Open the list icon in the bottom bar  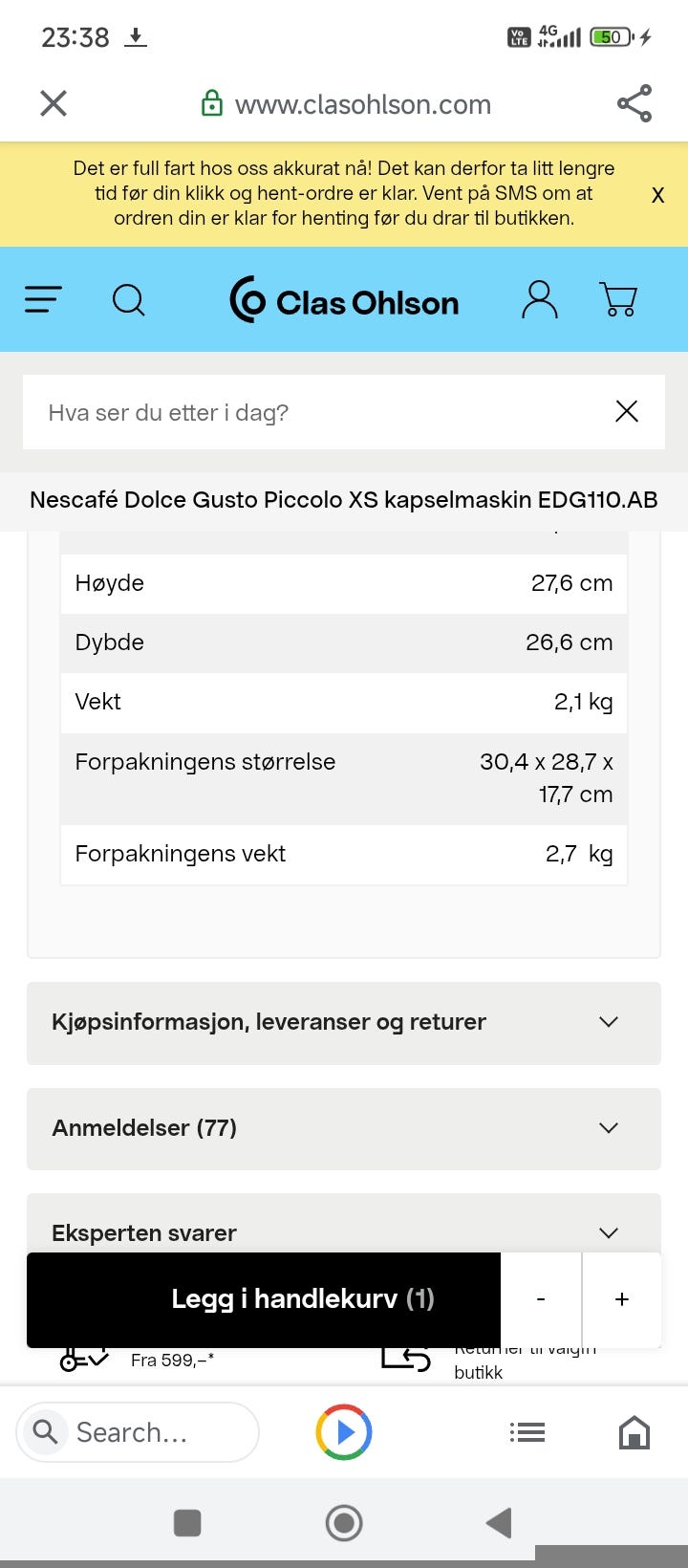pyautogui.click(x=527, y=1432)
